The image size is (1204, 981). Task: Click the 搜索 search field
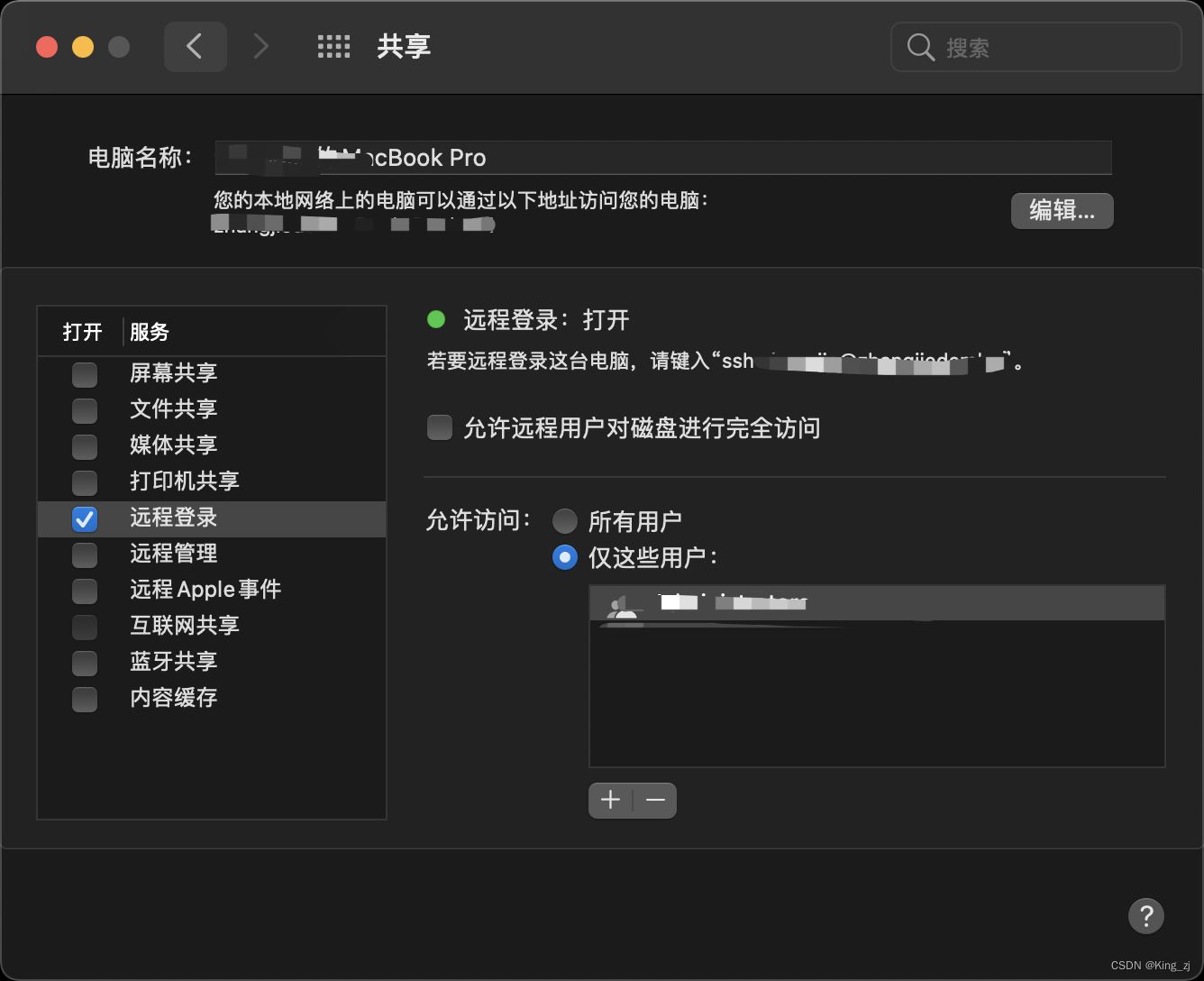click(1036, 48)
